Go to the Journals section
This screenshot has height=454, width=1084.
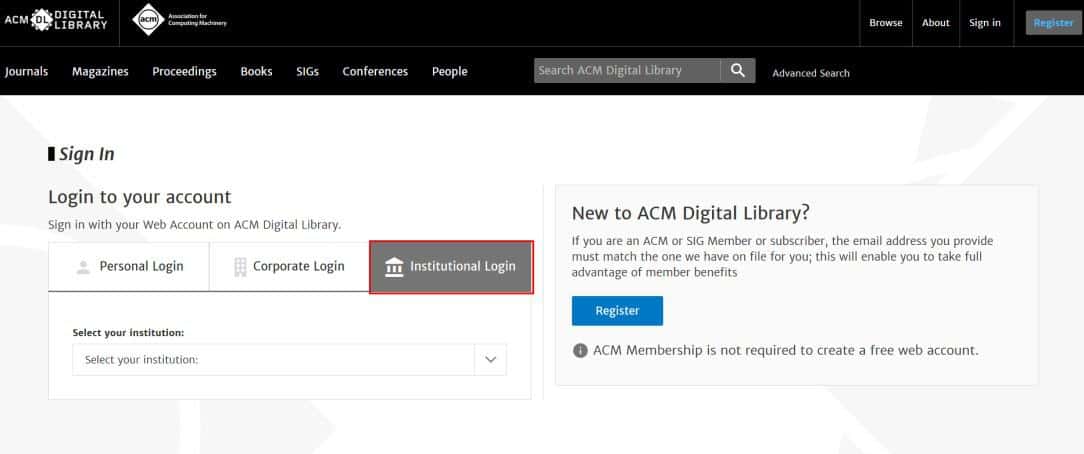click(x=27, y=72)
